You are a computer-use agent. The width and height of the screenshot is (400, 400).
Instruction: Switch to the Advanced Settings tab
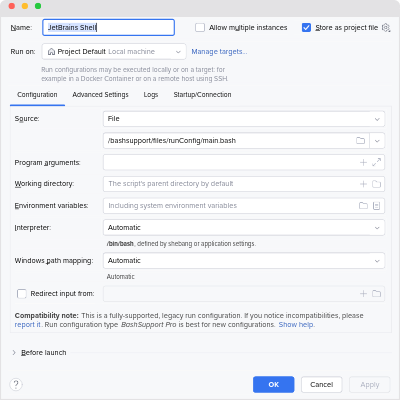(x=100, y=95)
